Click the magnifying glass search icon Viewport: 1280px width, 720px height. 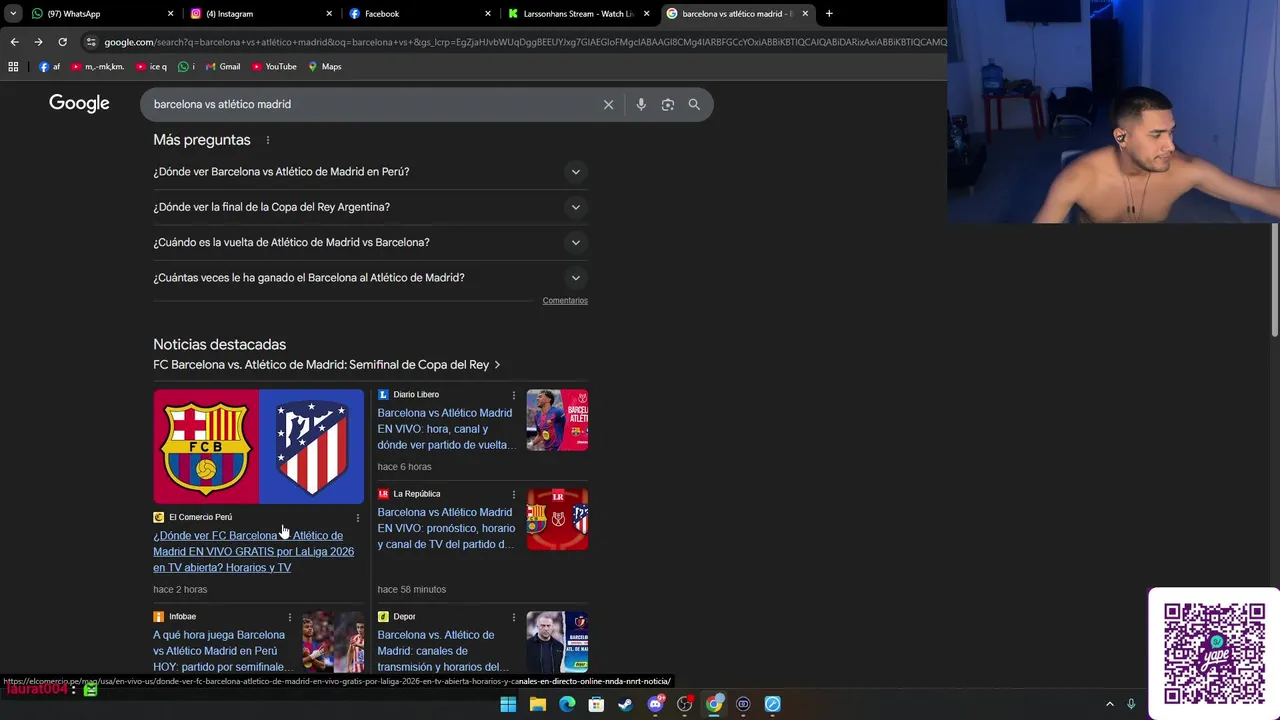point(694,105)
